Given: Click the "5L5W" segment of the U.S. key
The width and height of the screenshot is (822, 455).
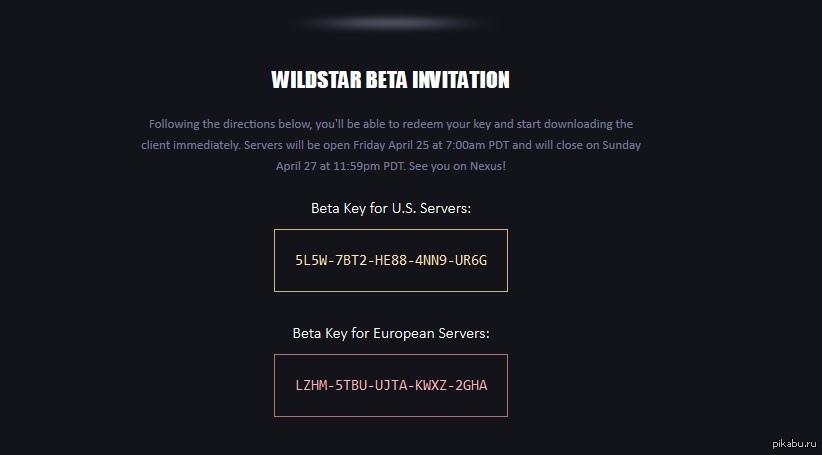Looking at the screenshot, I should tap(311, 260).
